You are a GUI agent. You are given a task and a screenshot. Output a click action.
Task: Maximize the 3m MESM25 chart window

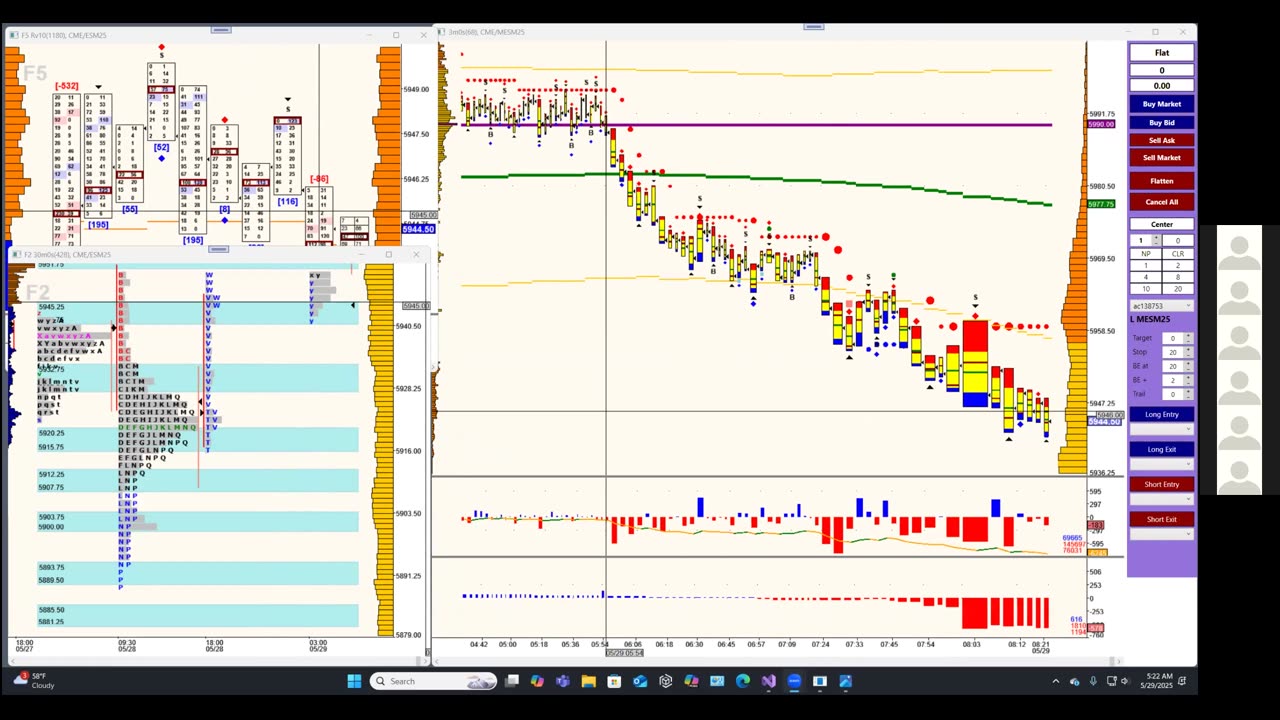[x=1155, y=32]
